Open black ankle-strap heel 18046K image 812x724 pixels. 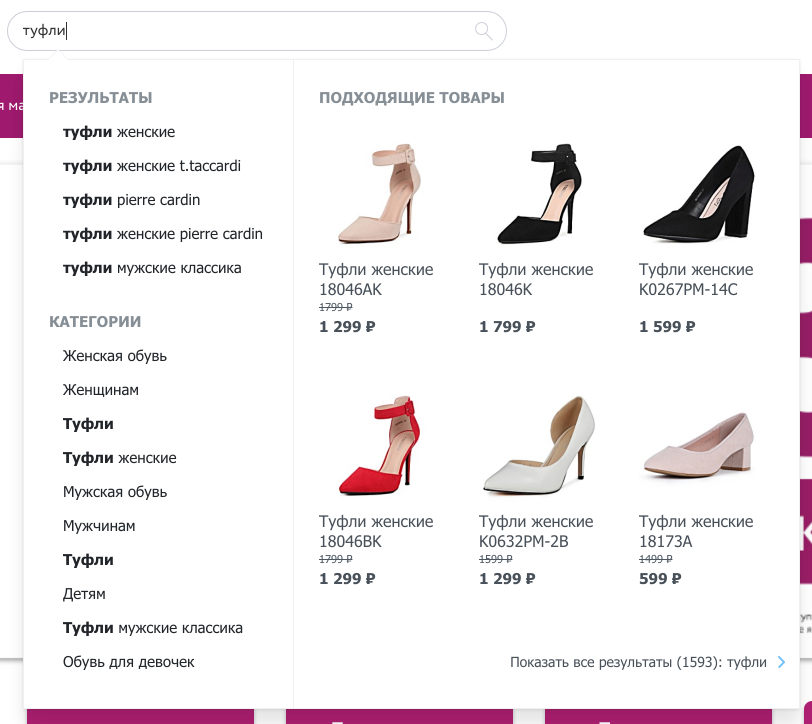tap(536, 194)
